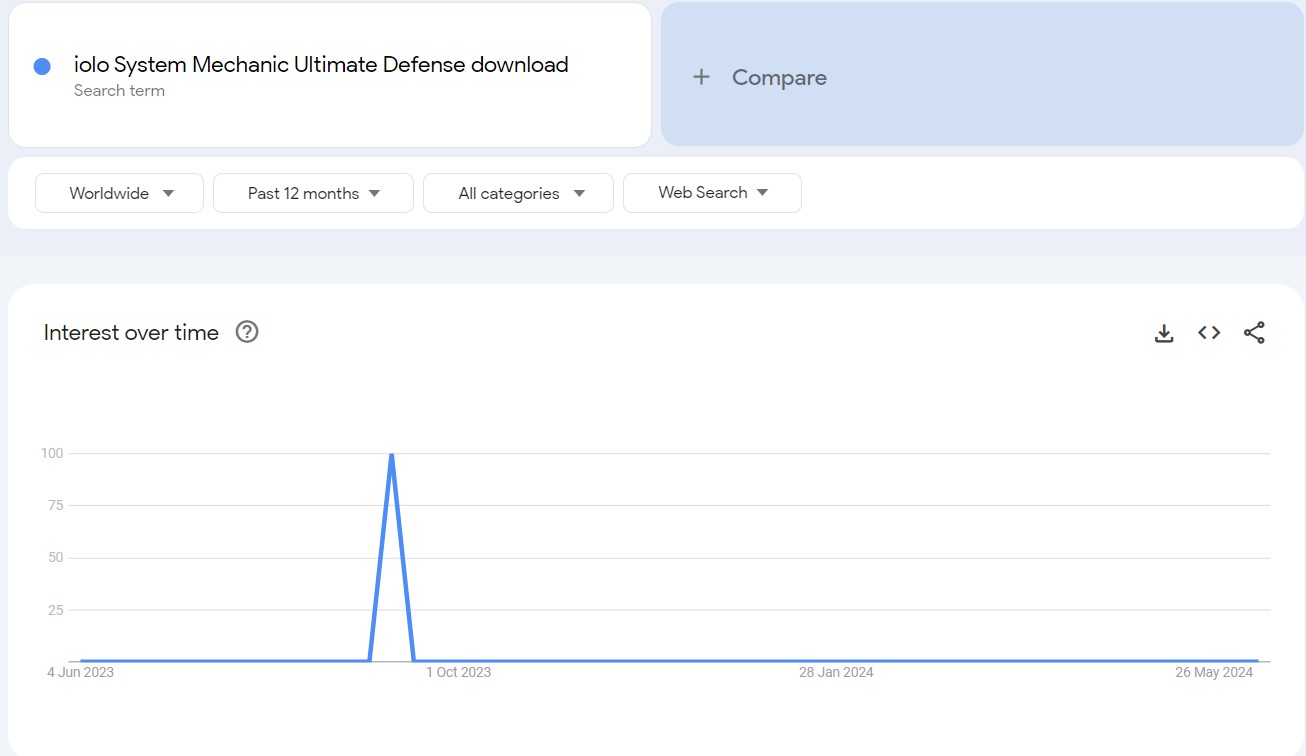The width and height of the screenshot is (1306, 756).
Task: Click the 4 Jun 2023 axis label
Action: coord(80,672)
